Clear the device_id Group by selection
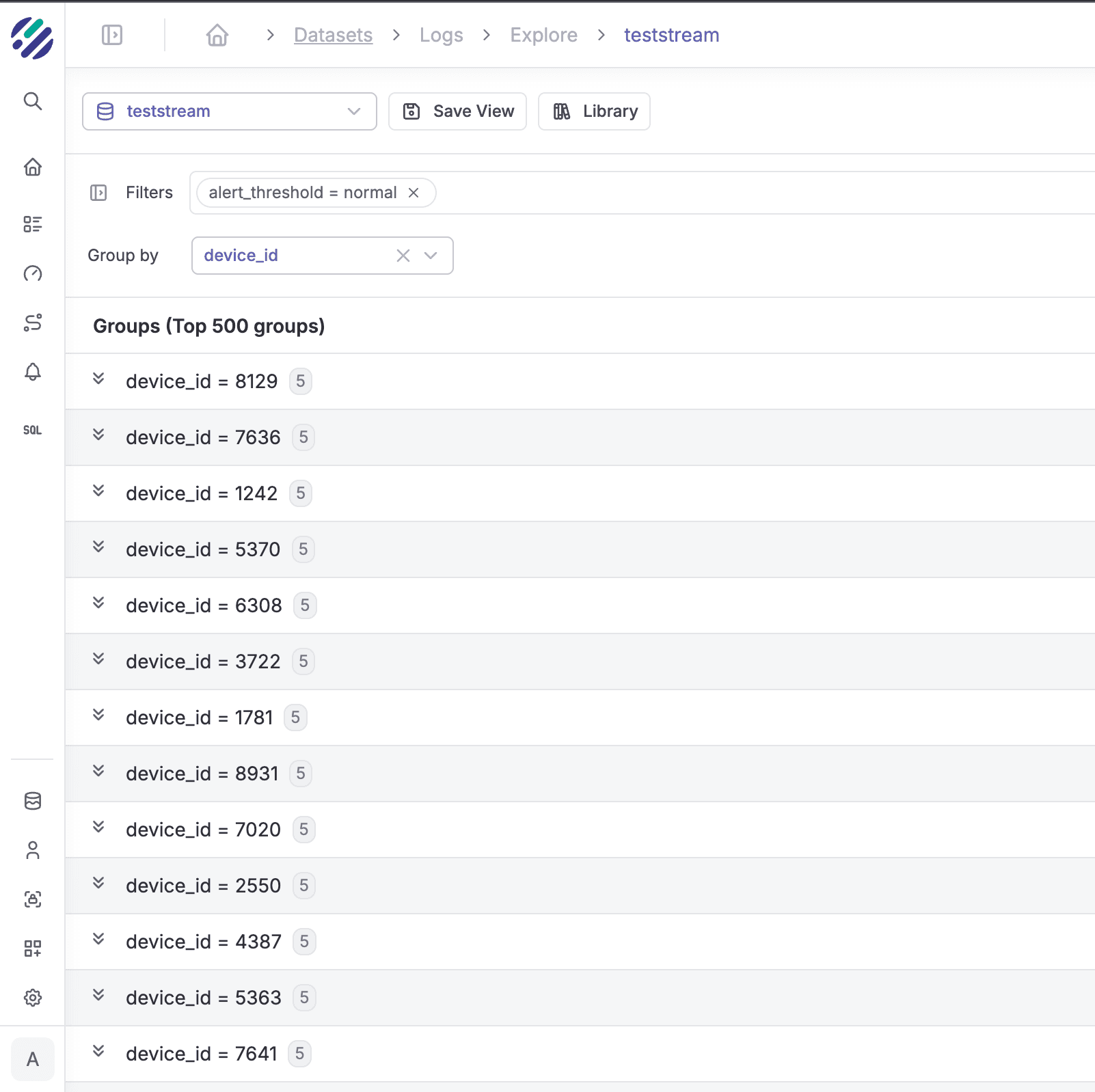The image size is (1095, 1092). (403, 256)
